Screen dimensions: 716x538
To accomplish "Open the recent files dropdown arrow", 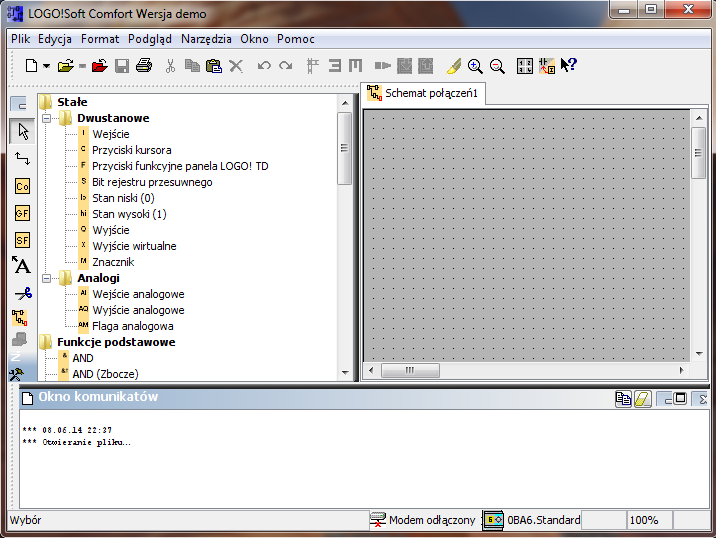I will click(x=82, y=66).
